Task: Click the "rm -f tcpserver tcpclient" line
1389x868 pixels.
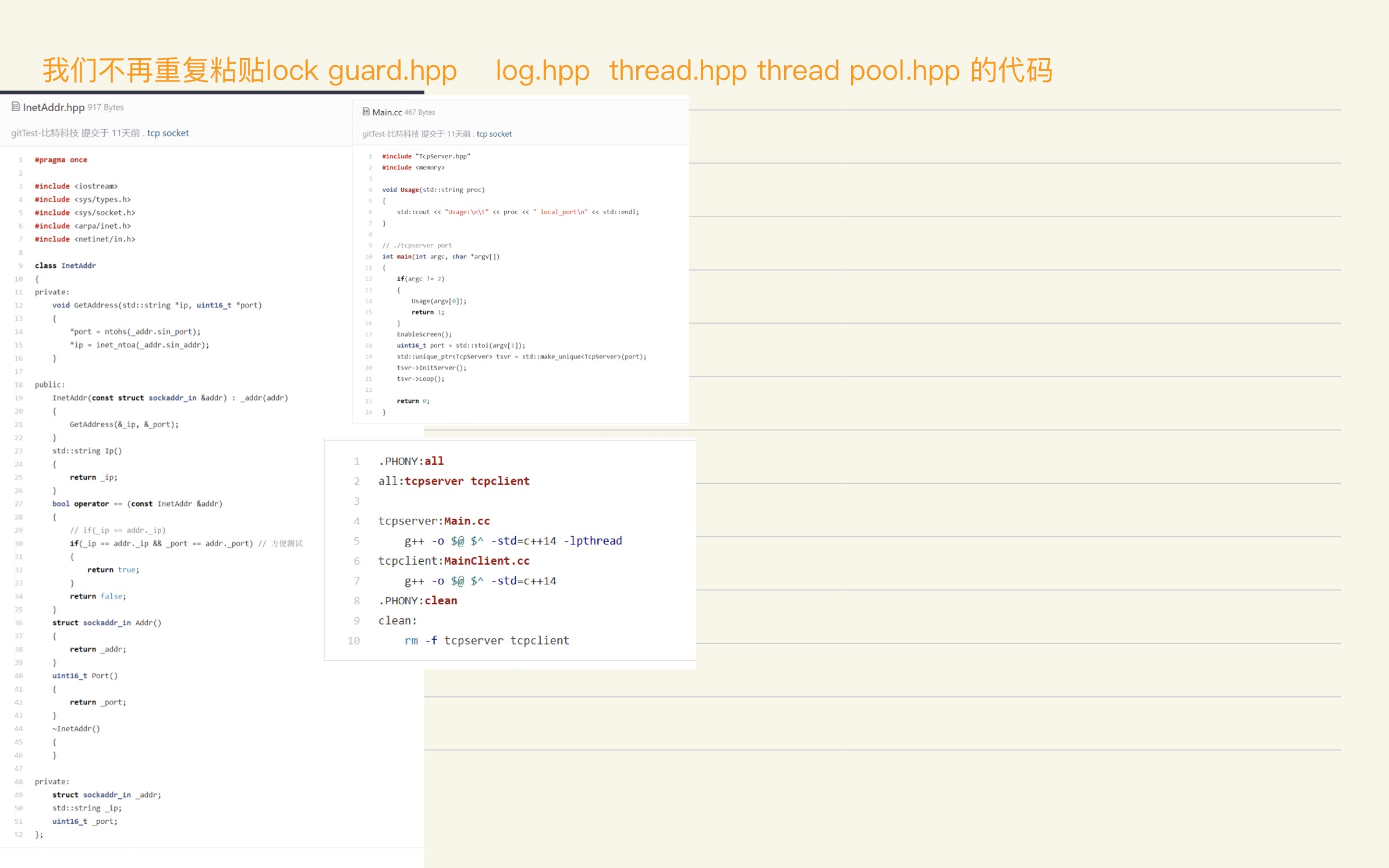Action: click(487, 640)
